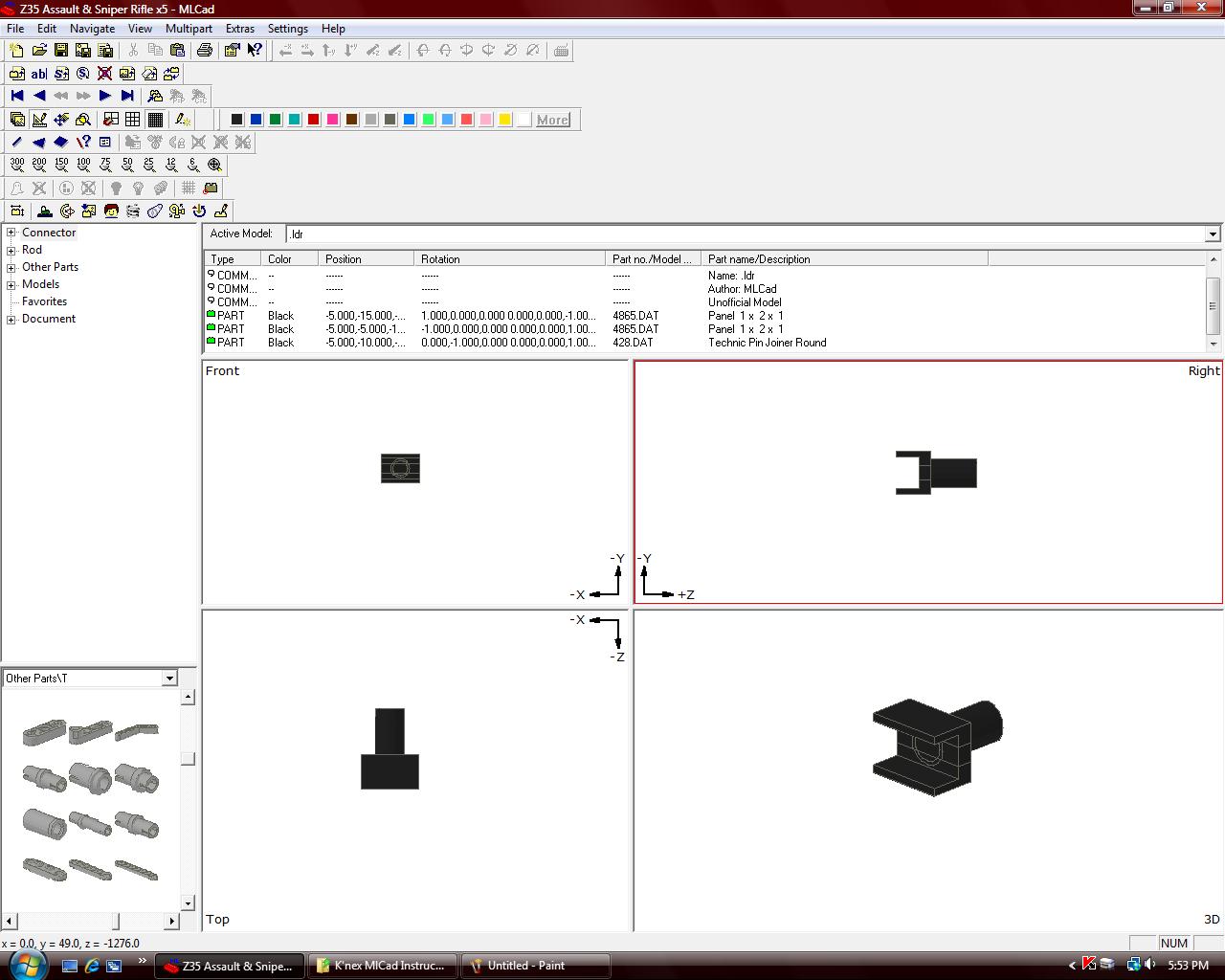1225x980 pixels.
Task: Pick the red color swatch
Action: coord(313,120)
